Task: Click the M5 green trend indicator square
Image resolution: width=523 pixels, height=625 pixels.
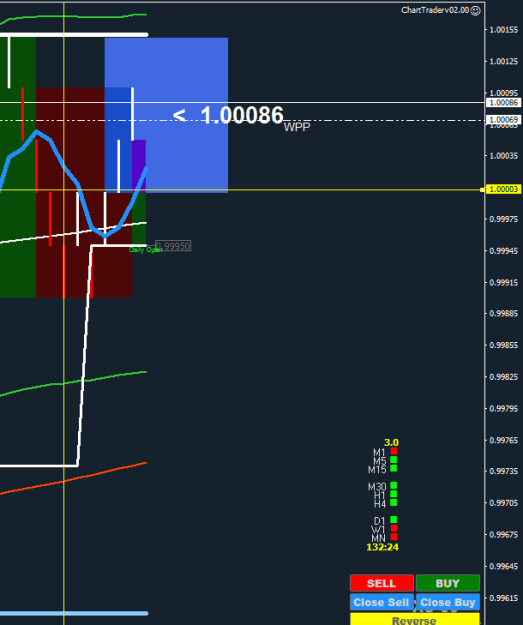Action: click(x=394, y=460)
